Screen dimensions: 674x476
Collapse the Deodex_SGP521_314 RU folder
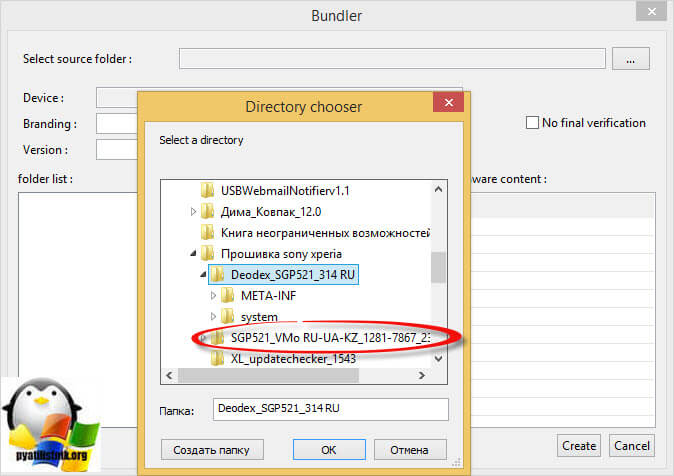pyautogui.click(x=203, y=274)
